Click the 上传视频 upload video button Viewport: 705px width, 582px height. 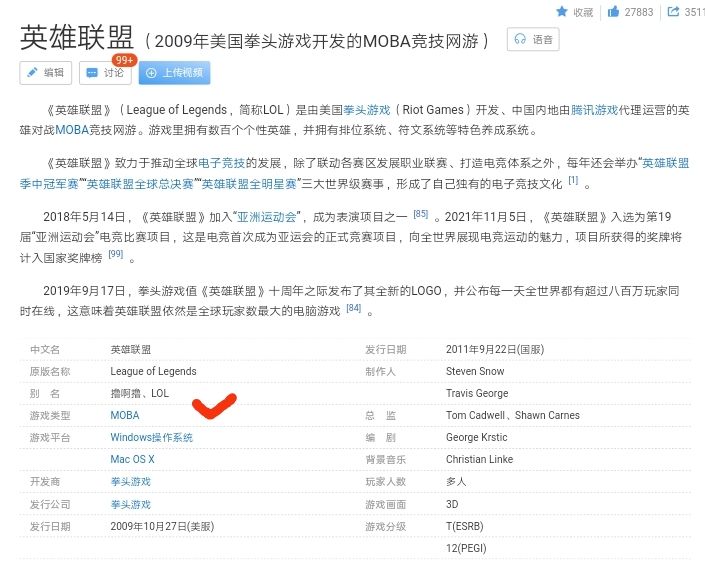click(x=174, y=72)
